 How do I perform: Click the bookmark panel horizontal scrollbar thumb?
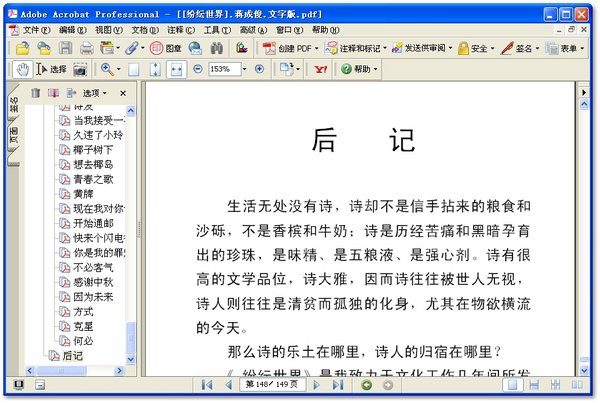coord(62,370)
